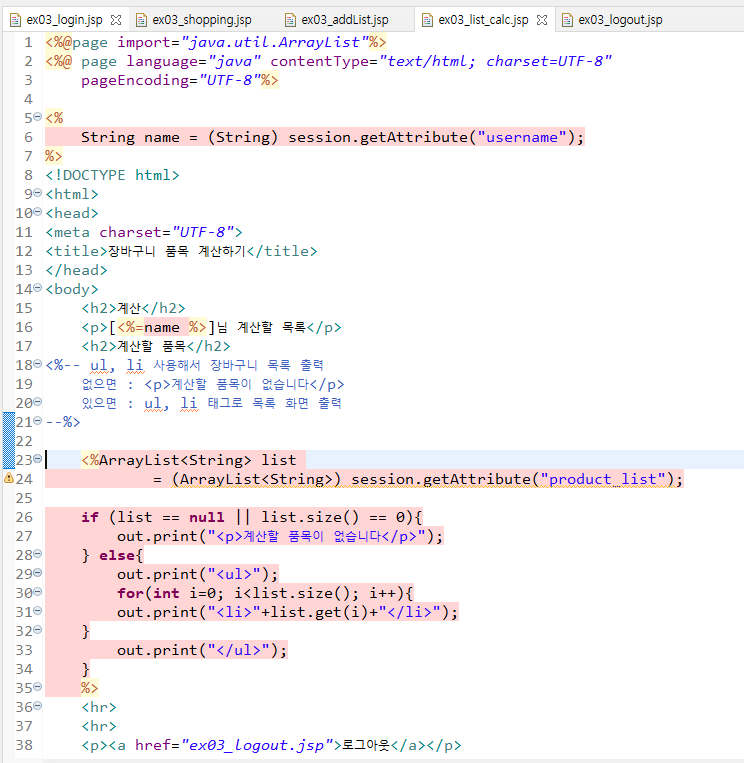Click the name expression on line 16

click(x=162, y=327)
